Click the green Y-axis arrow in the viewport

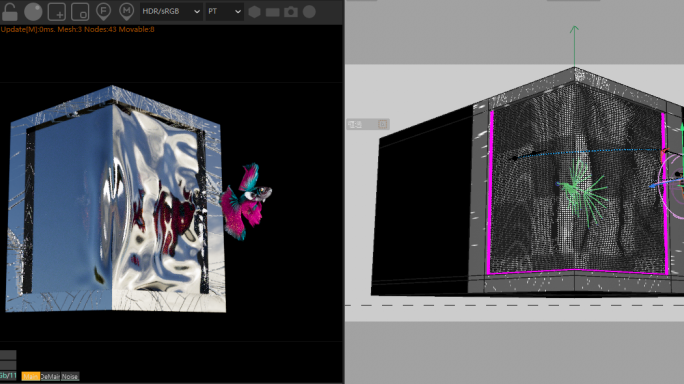tap(574, 46)
